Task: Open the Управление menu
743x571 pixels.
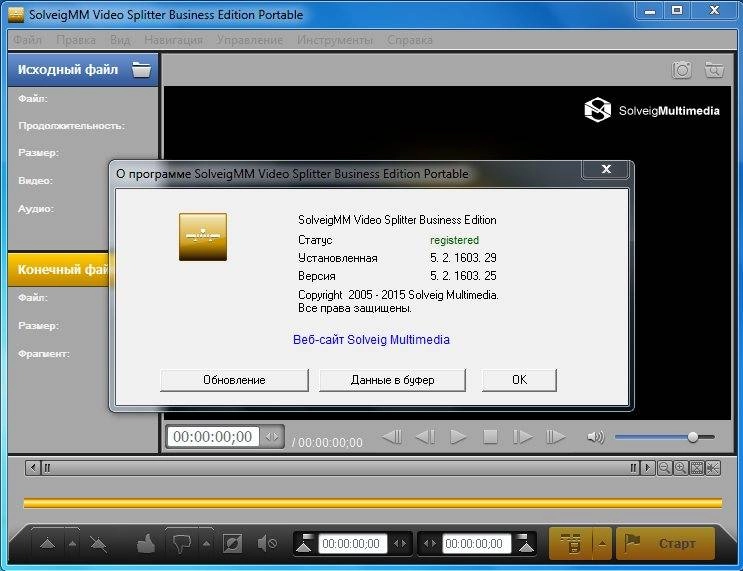Action: (x=250, y=40)
